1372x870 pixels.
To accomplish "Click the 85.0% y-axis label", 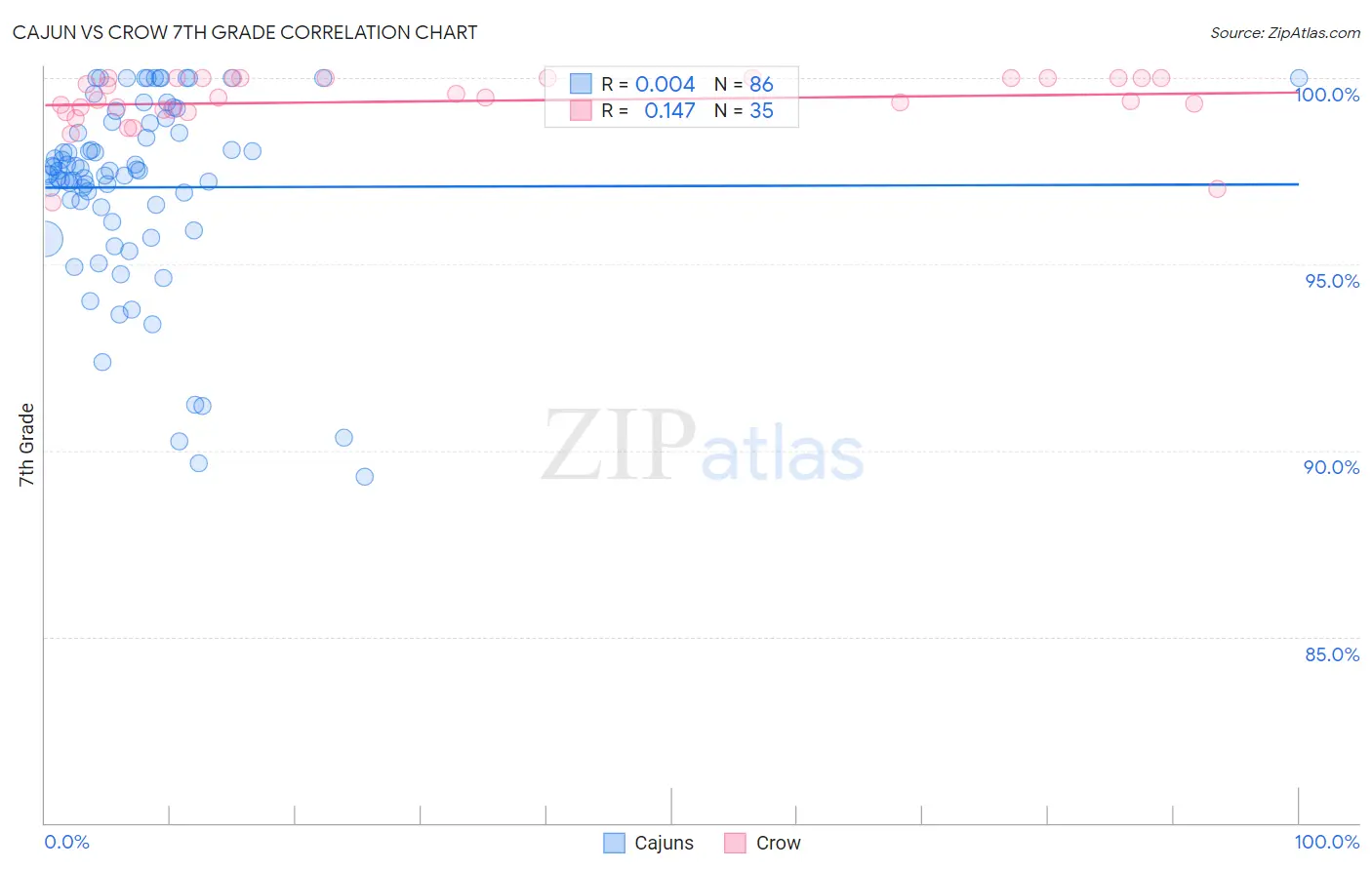I will pyautogui.click(x=1332, y=654).
